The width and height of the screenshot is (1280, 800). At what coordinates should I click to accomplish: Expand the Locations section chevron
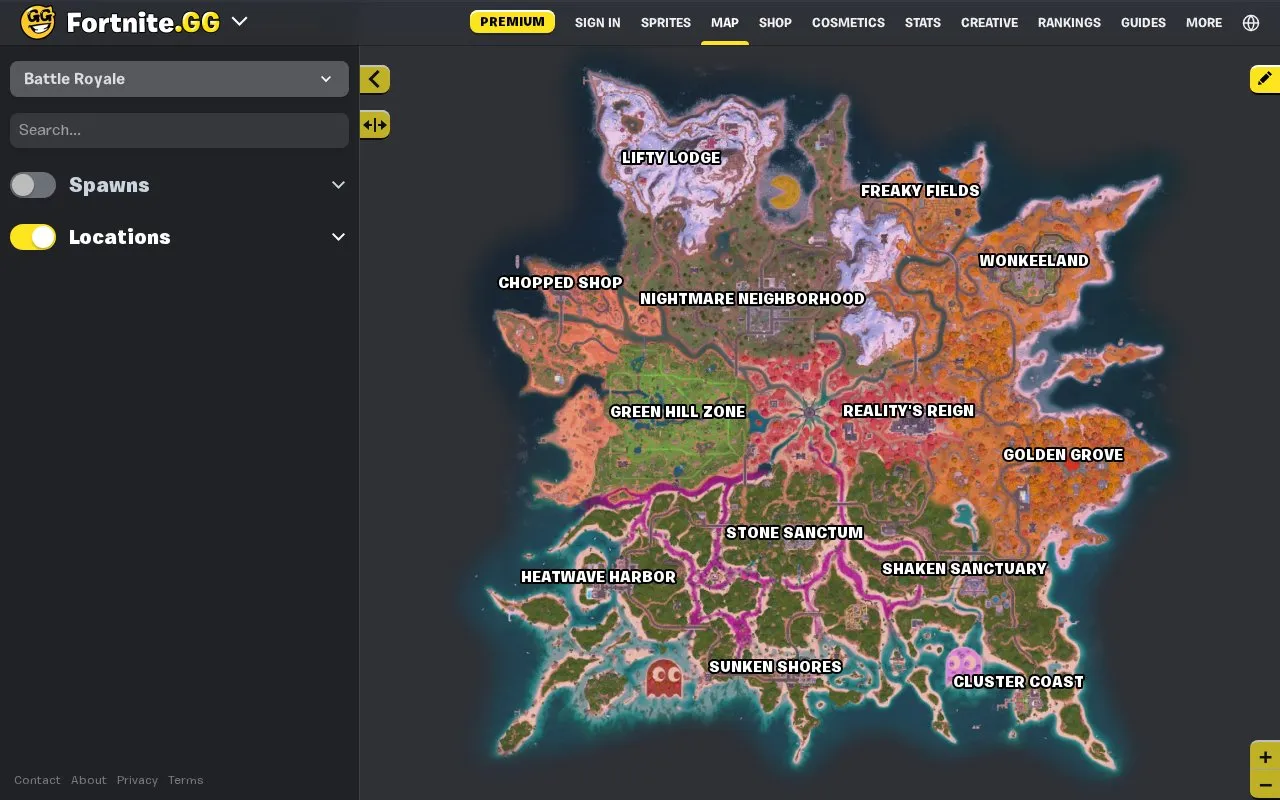(338, 237)
